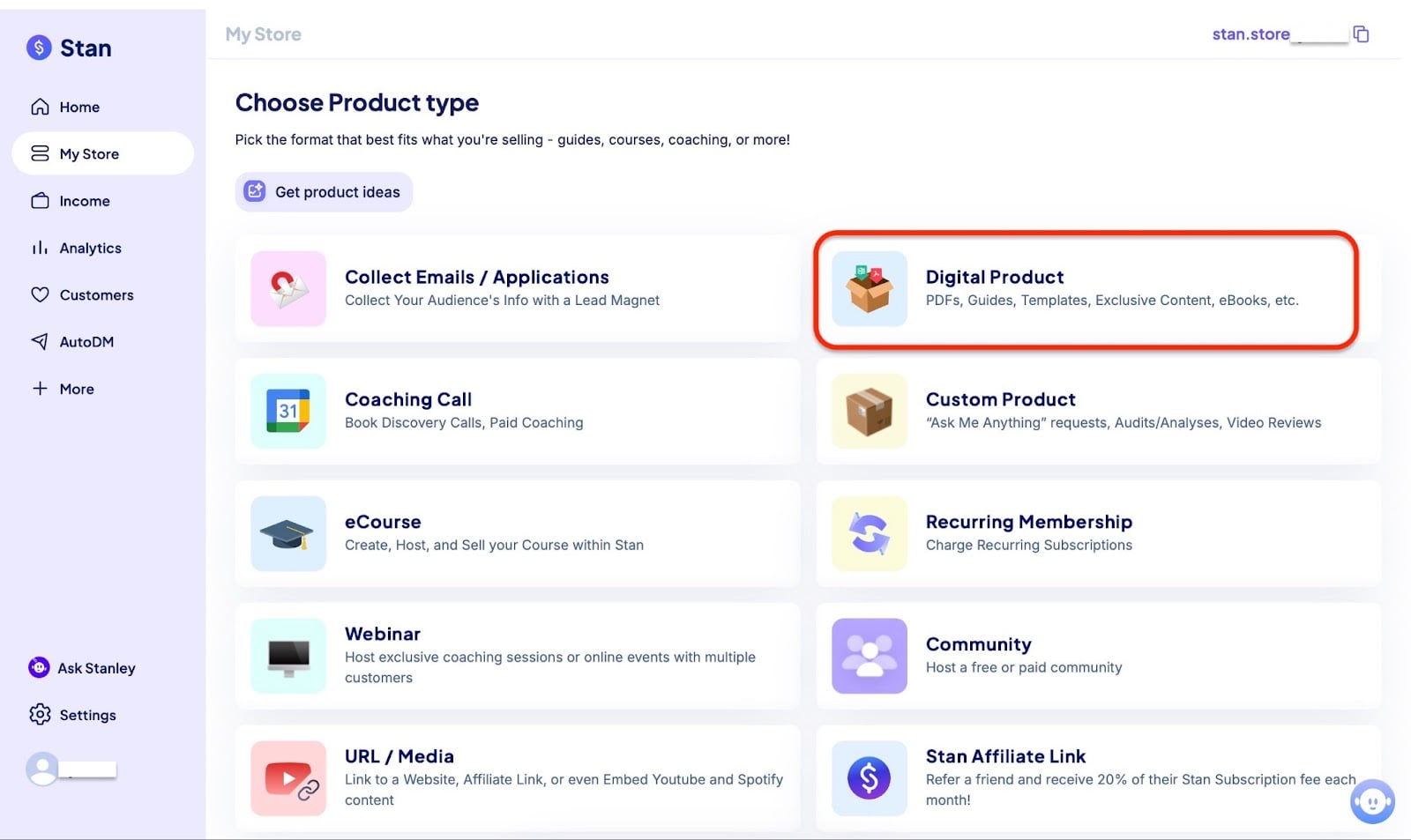This screenshot has width=1411, height=840.
Task: Click 'Book Discovery Calls, Paid Coaching' text
Action: [x=464, y=423]
